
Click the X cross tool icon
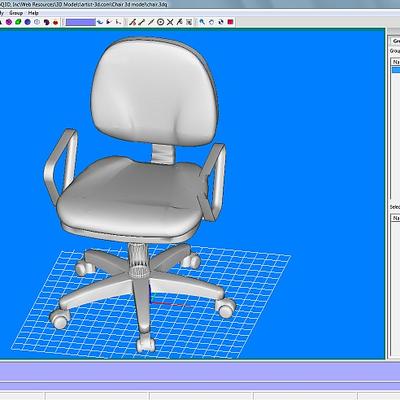(x=170, y=22)
